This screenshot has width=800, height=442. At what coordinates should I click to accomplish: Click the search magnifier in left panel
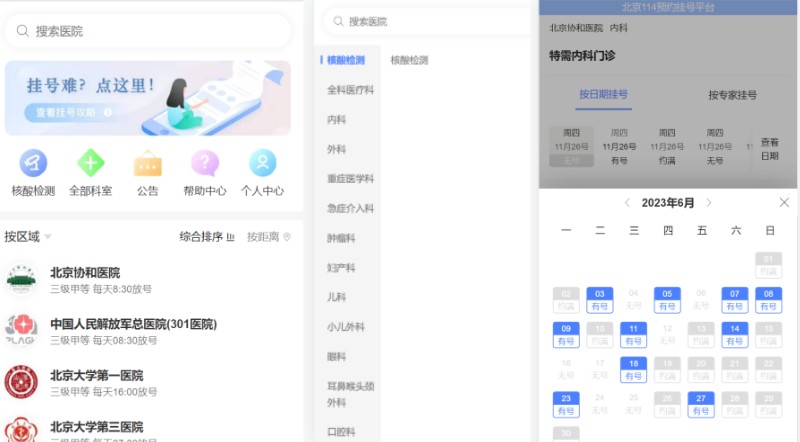coord(22,31)
